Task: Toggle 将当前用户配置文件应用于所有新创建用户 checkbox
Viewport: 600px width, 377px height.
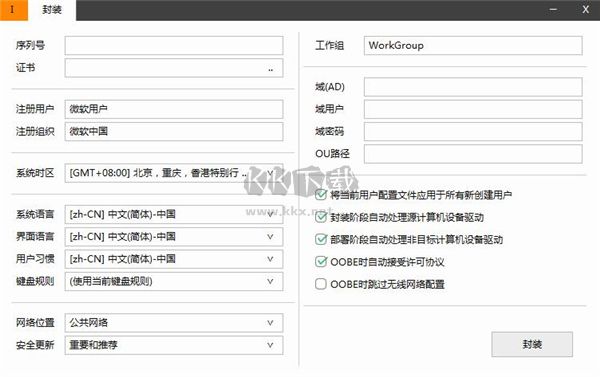Action: [321, 195]
